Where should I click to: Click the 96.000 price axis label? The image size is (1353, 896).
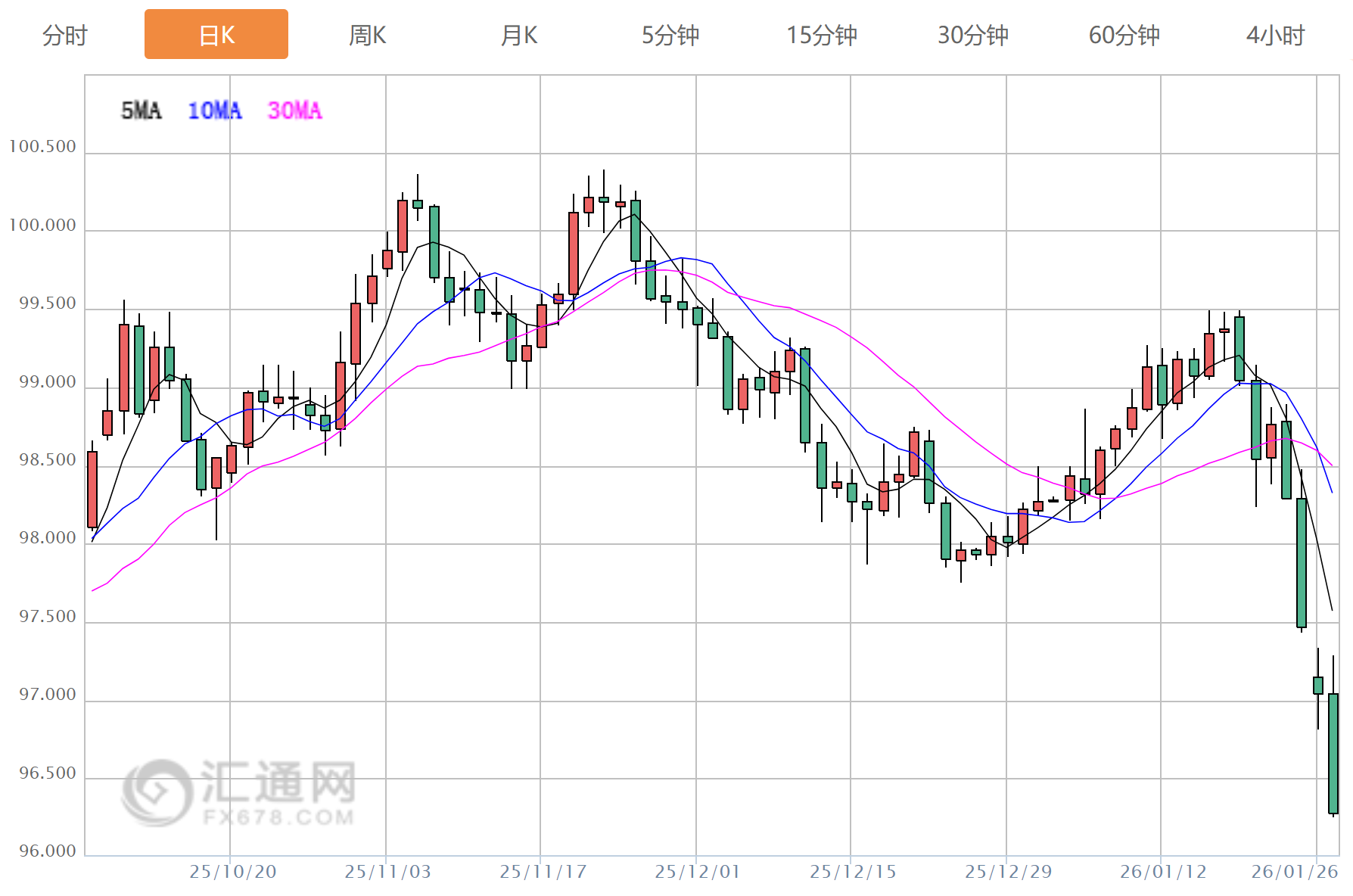[48, 851]
